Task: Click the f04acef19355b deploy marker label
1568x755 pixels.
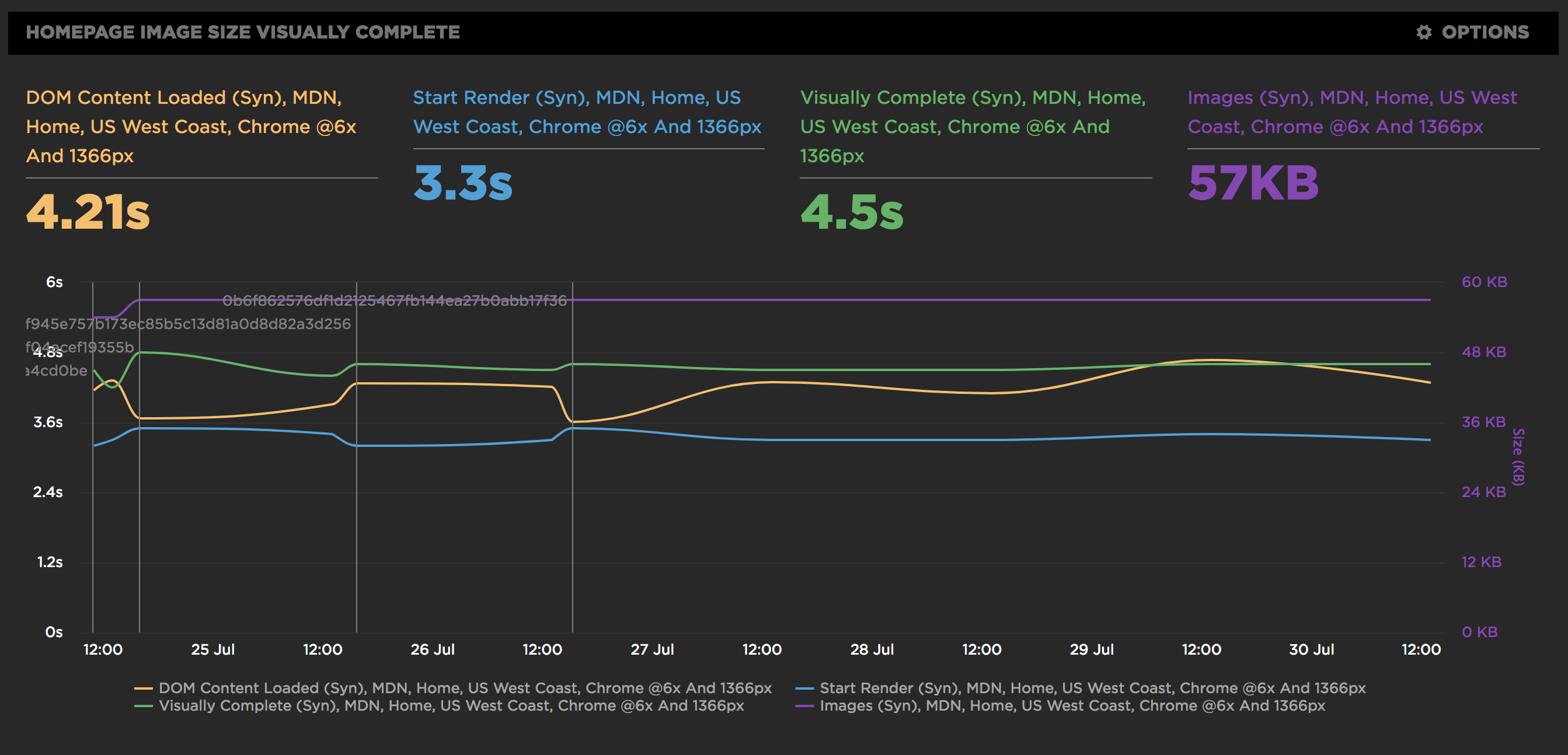Action: coord(80,347)
